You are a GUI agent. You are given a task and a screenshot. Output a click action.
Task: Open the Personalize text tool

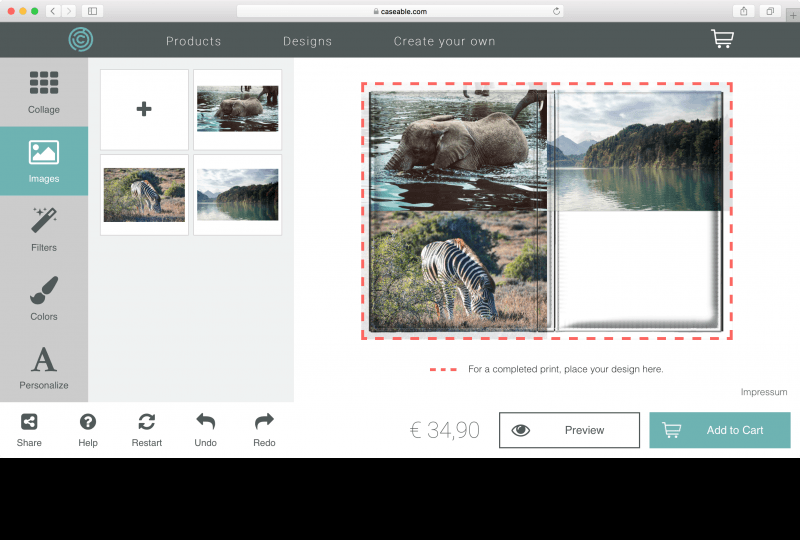[44, 367]
